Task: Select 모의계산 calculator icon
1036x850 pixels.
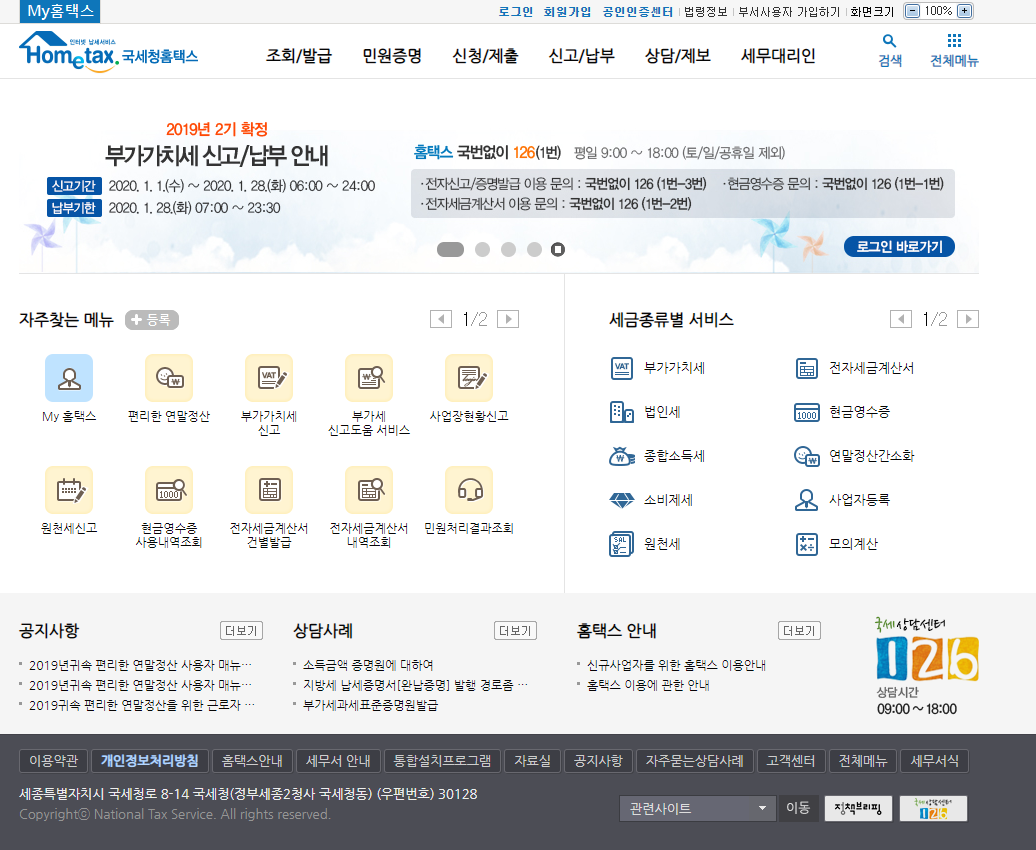Action: coord(807,544)
